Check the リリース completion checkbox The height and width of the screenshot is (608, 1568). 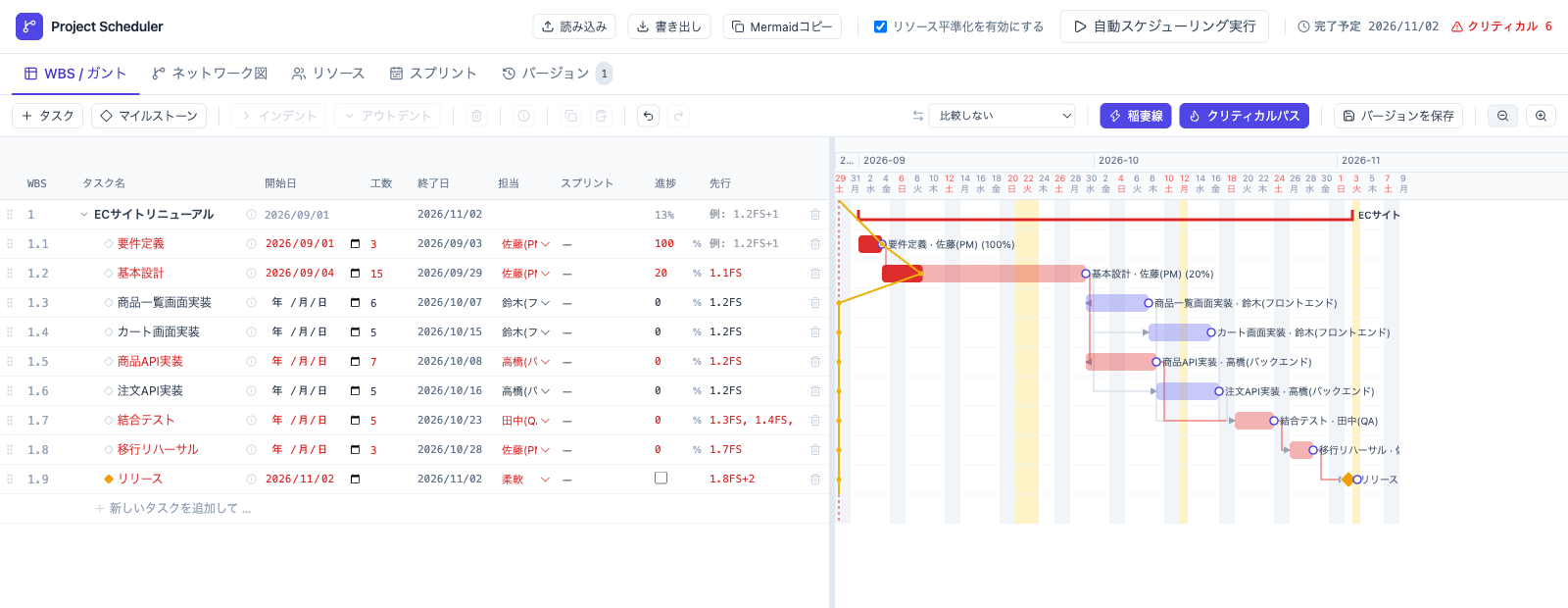coord(661,478)
